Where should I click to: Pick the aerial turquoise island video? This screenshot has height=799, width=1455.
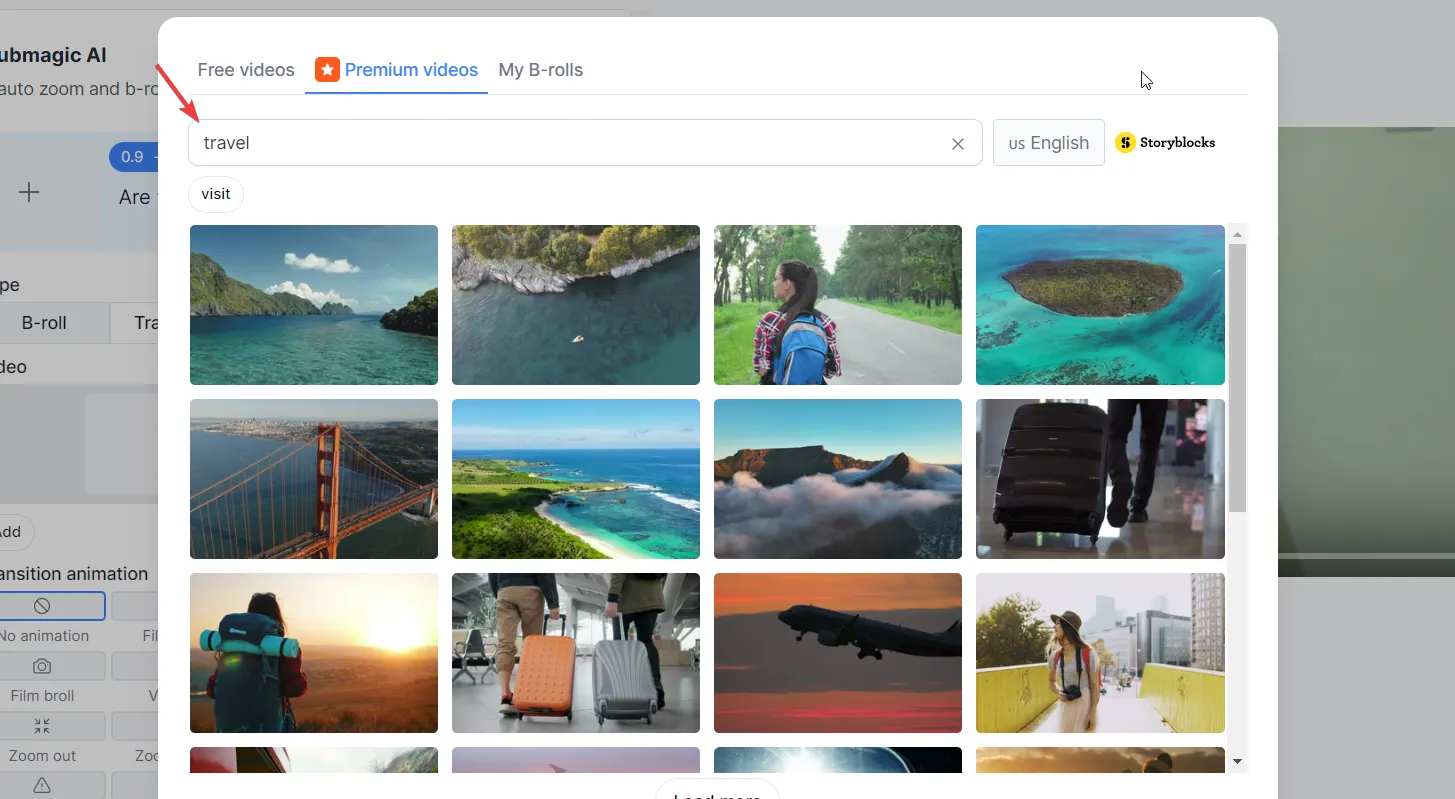click(1100, 305)
